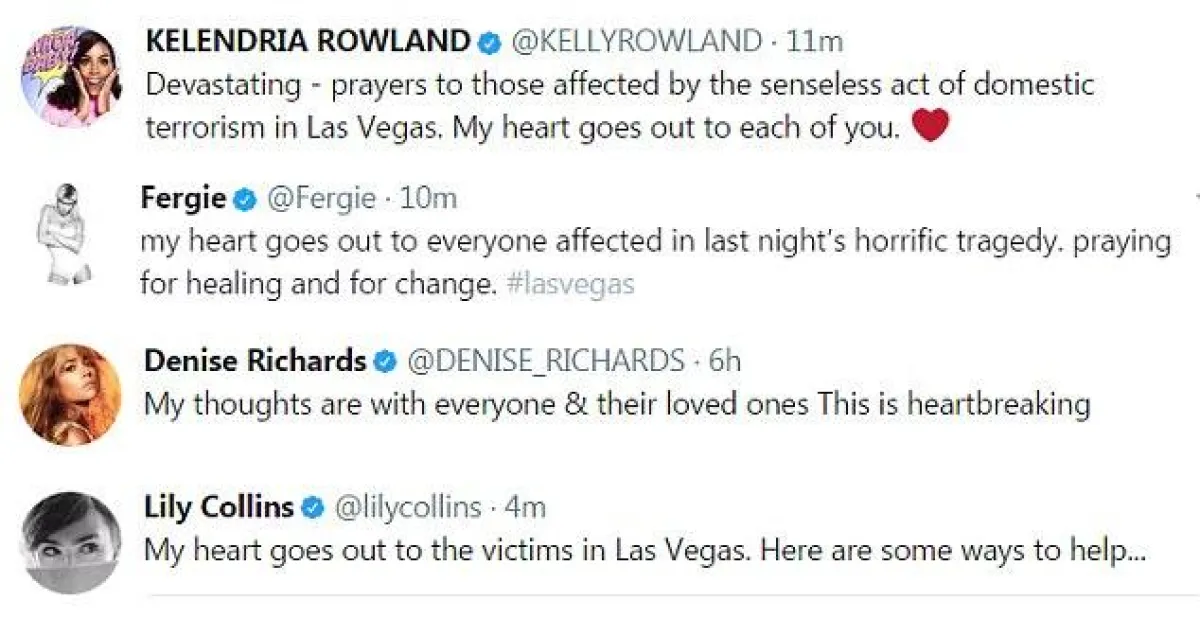Open the KELENDRIA ROWLAND display name
1200x636 pixels.
pos(308,42)
